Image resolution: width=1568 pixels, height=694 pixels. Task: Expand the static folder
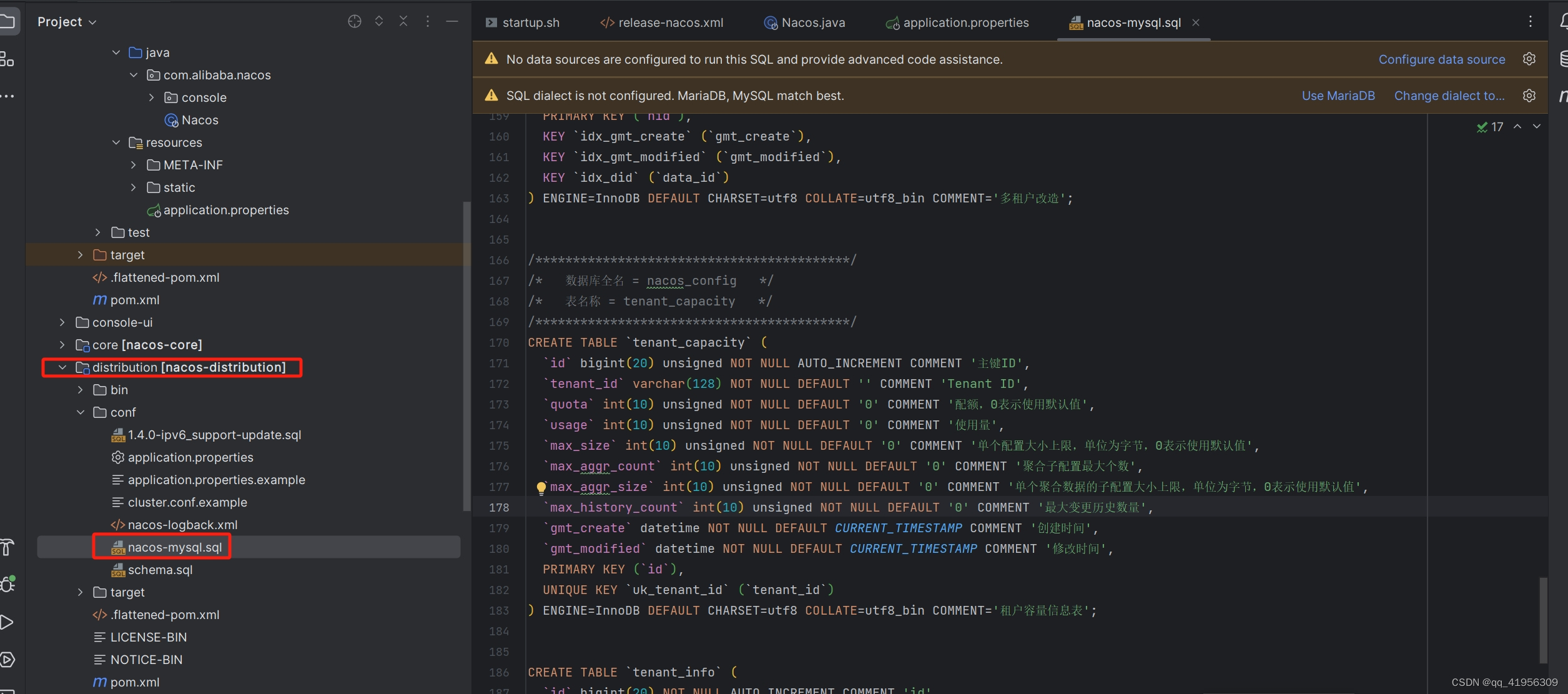click(x=134, y=187)
